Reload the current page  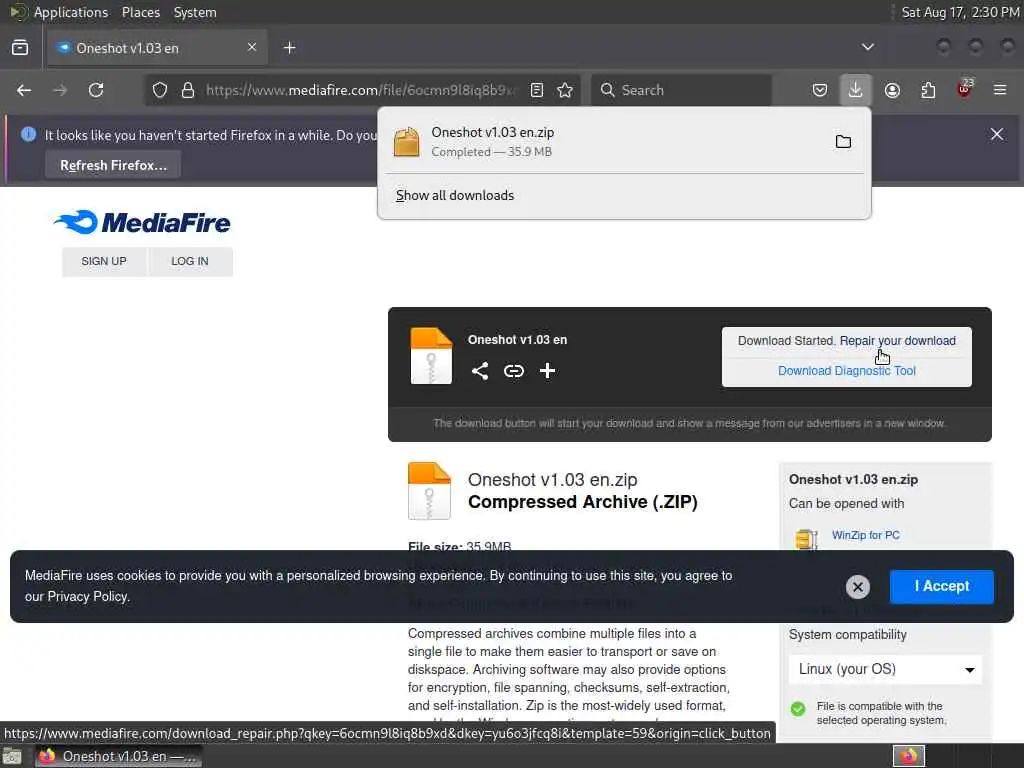tap(96, 90)
